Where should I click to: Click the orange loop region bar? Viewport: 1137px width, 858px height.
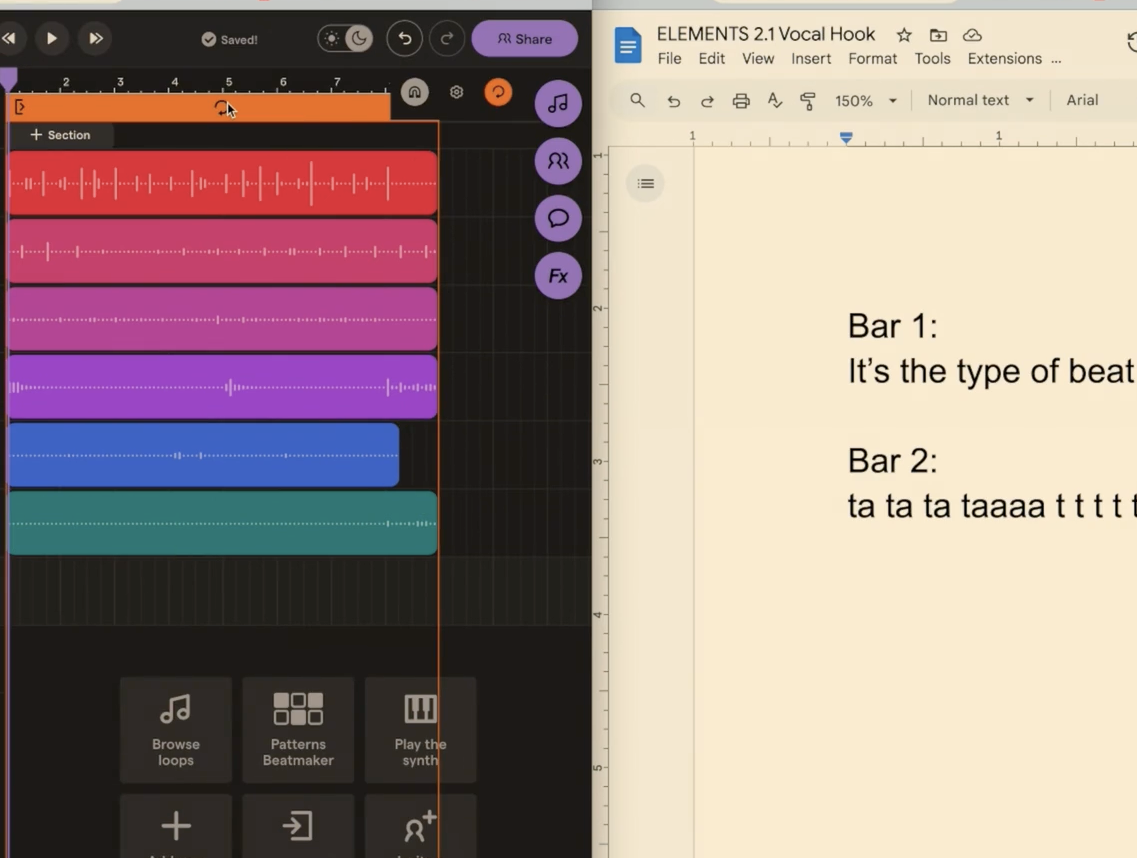click(x=198, y=108)
